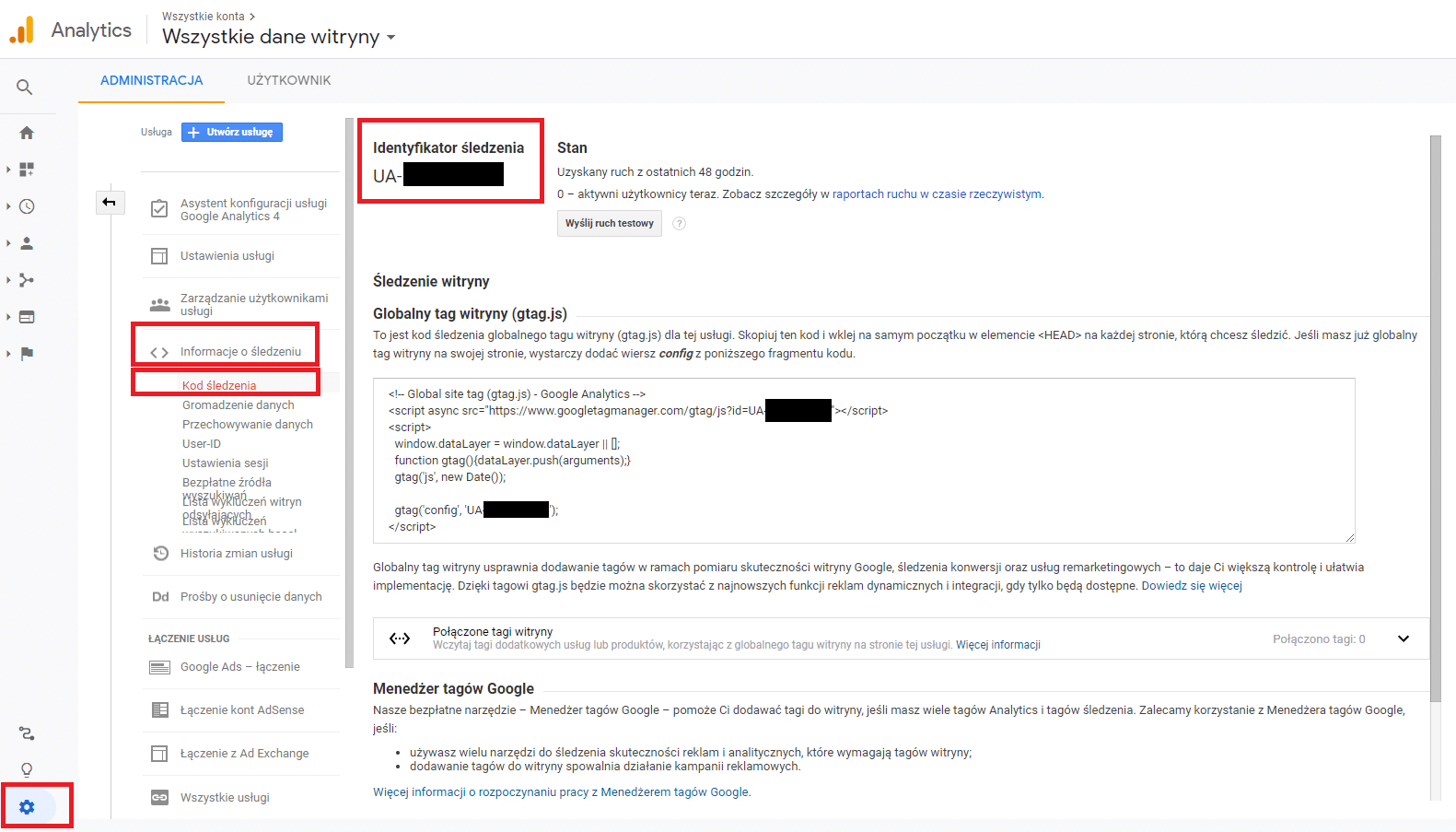
Task: Open the Conversions flag icon
Action: (x=27, y=354)
